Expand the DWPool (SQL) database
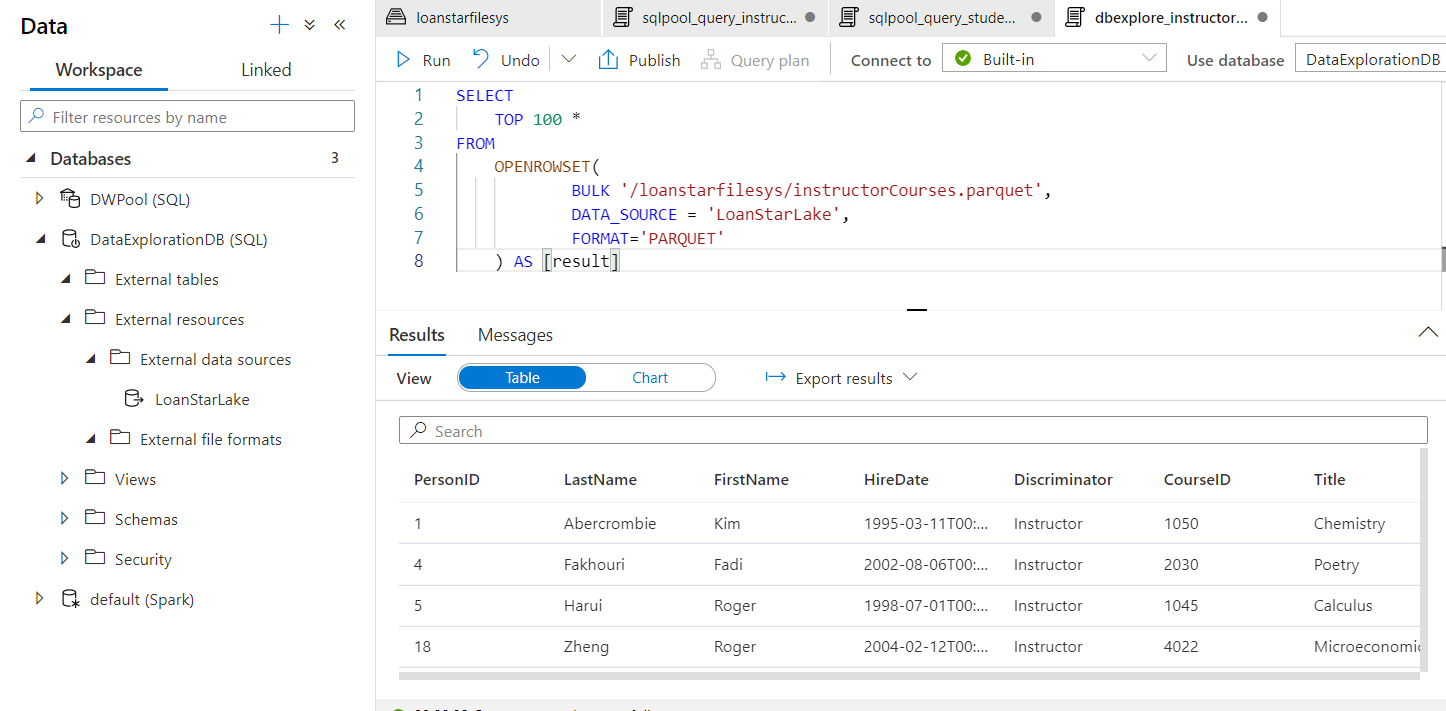This screenshot has width=1446, height=711. [x=40, y=198]
